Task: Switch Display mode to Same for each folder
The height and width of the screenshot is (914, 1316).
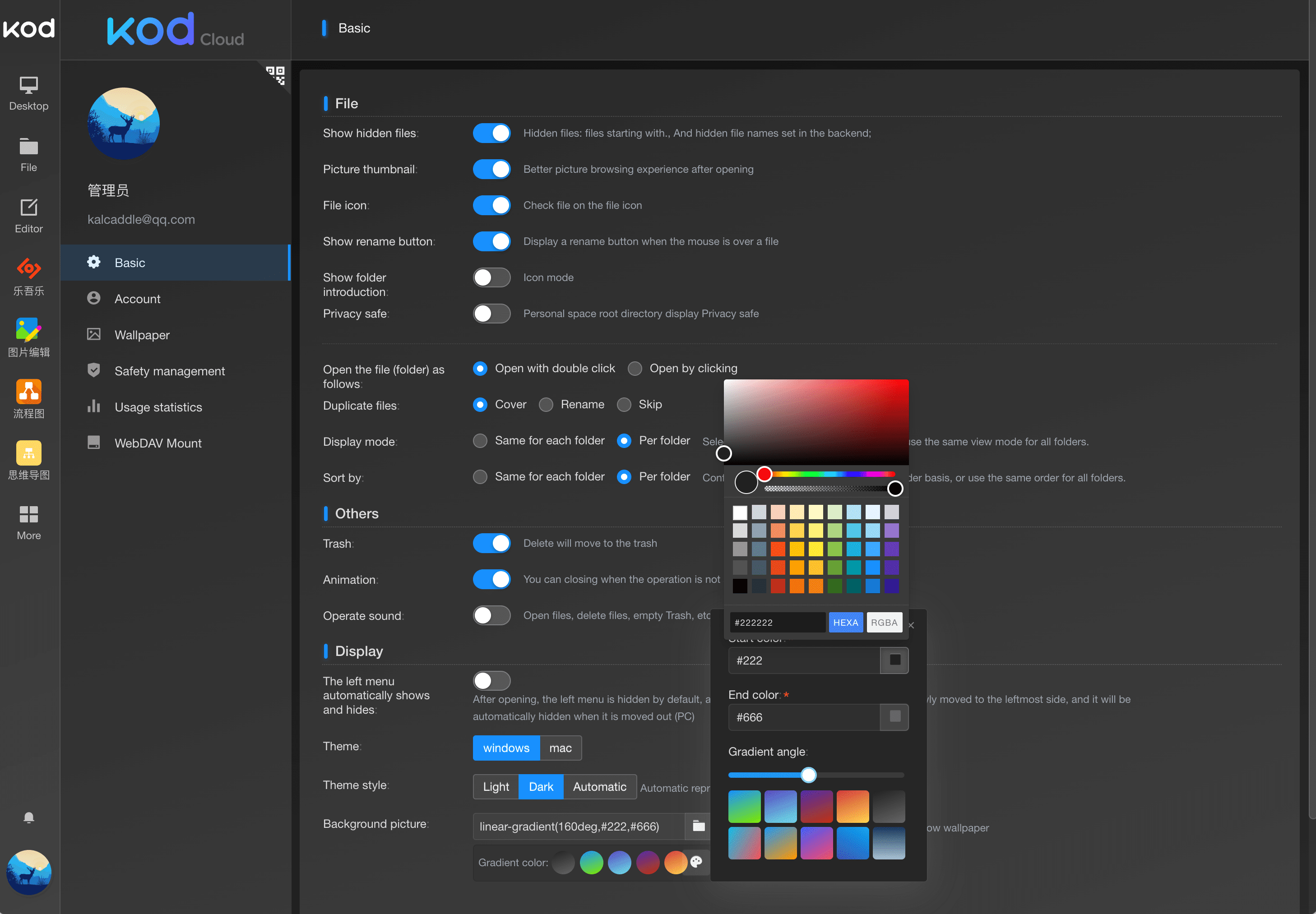Action: [480, 440]
